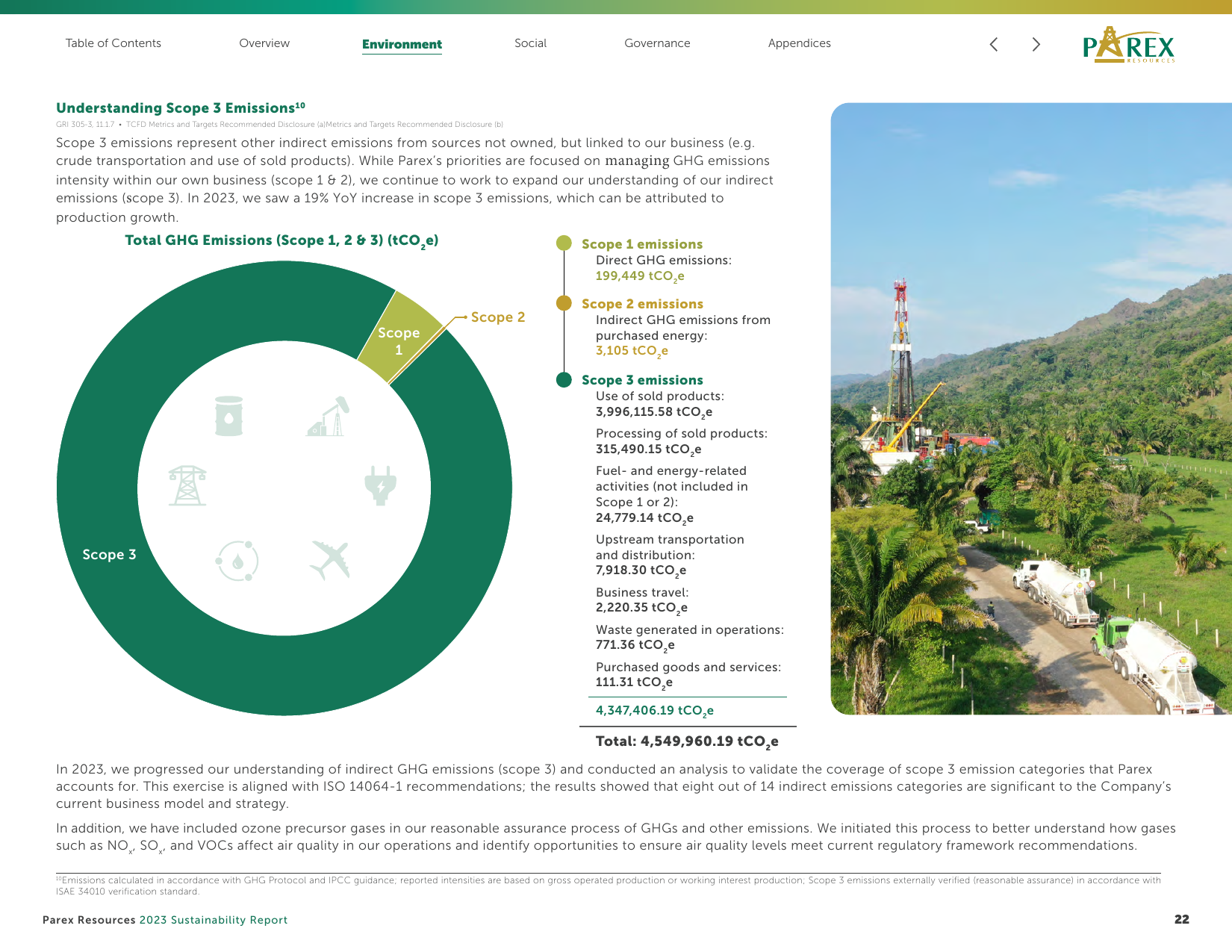Click the value '3,996,115.58 tCO2e'
The width and height of the screenshot is (1232, 952).
click(x=654, y=412)
